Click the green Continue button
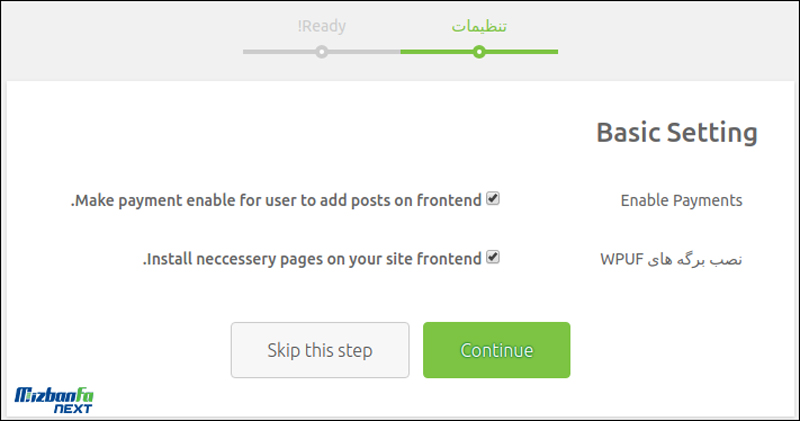Screen dimensions: 800x421 [496, 350]
